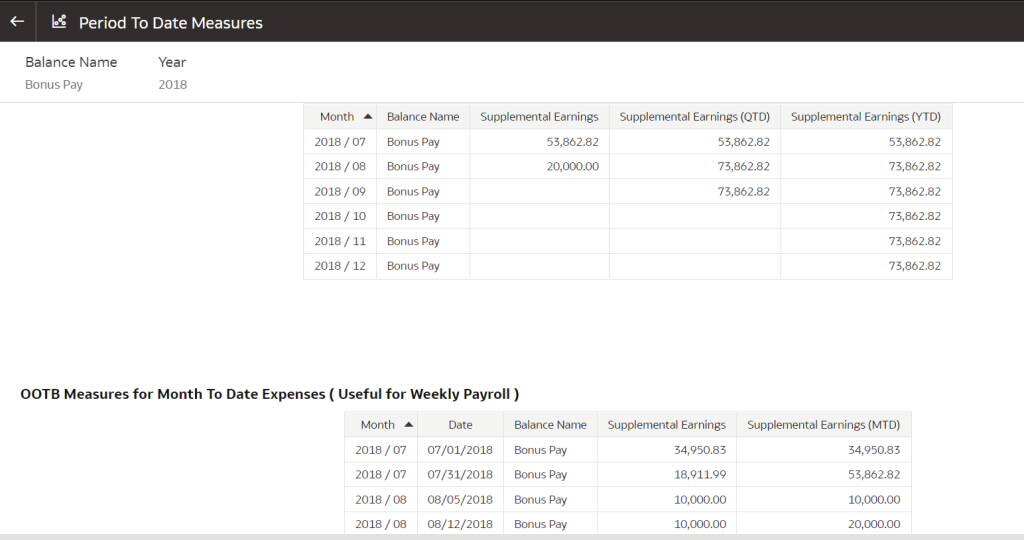Click Bonus Pay in the 2018 / 12 row

coord(413,266)
